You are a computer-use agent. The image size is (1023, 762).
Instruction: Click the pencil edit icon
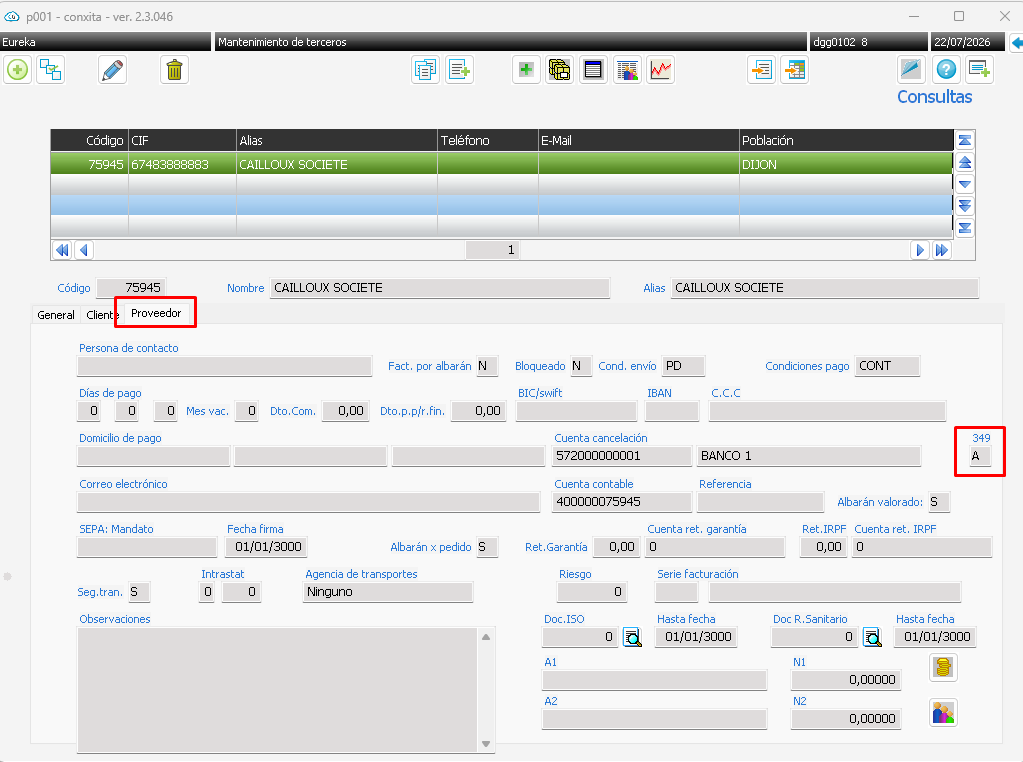(112, 70)
